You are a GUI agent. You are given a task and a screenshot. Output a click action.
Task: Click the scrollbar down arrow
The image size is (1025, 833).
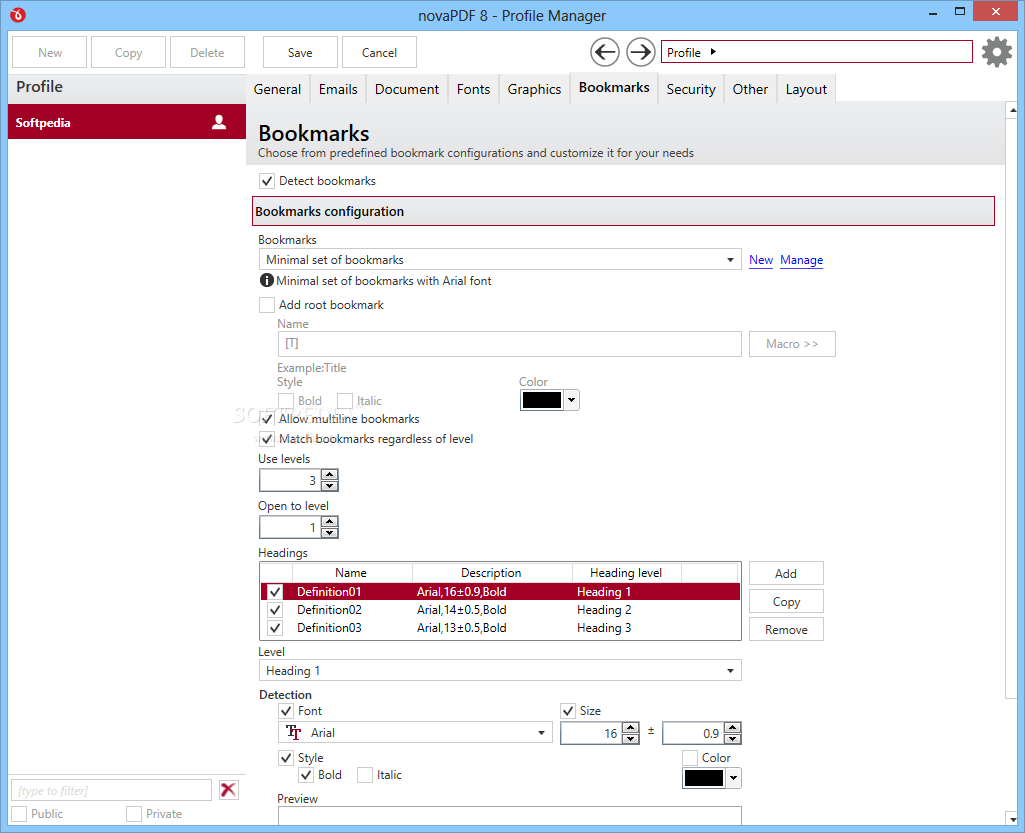pyautogui.click(x=1012, y=819)
